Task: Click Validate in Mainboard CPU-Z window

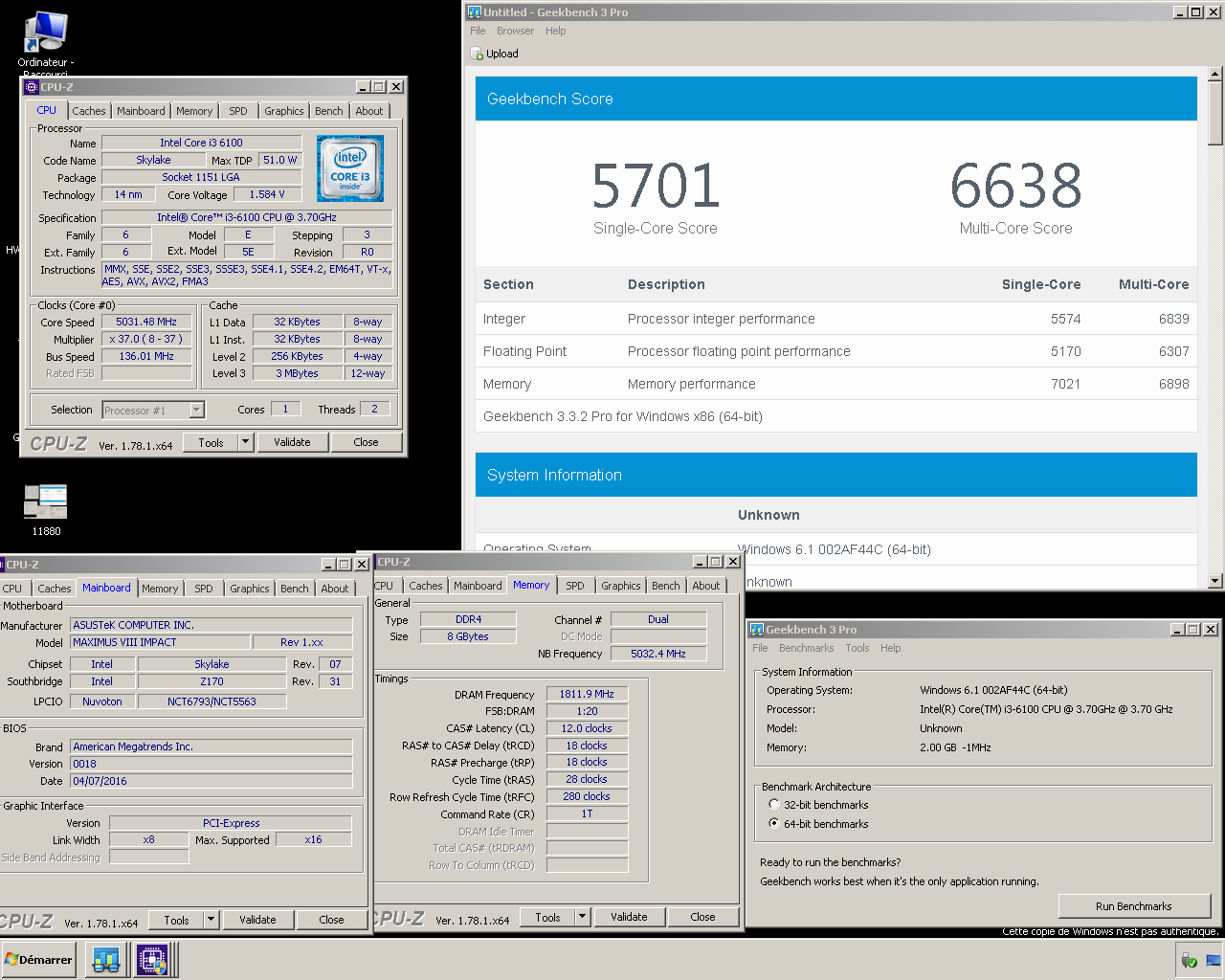Action: coord(257,920)
